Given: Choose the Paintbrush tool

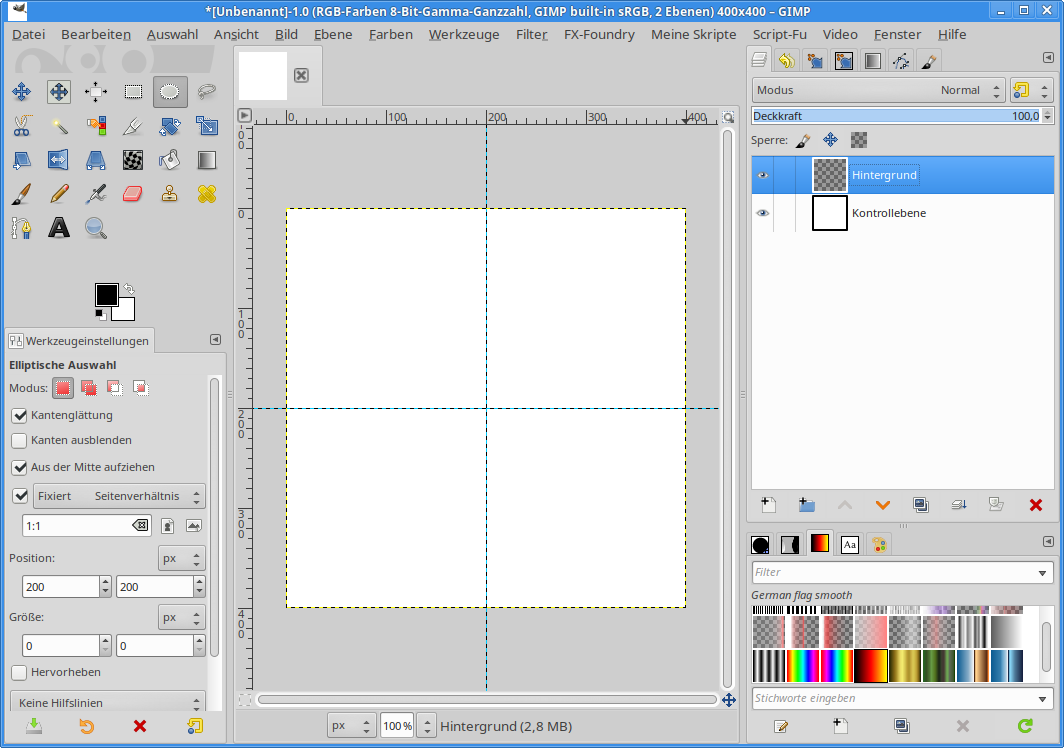Looking at the screenshot, I should click(x=22, y=193).
